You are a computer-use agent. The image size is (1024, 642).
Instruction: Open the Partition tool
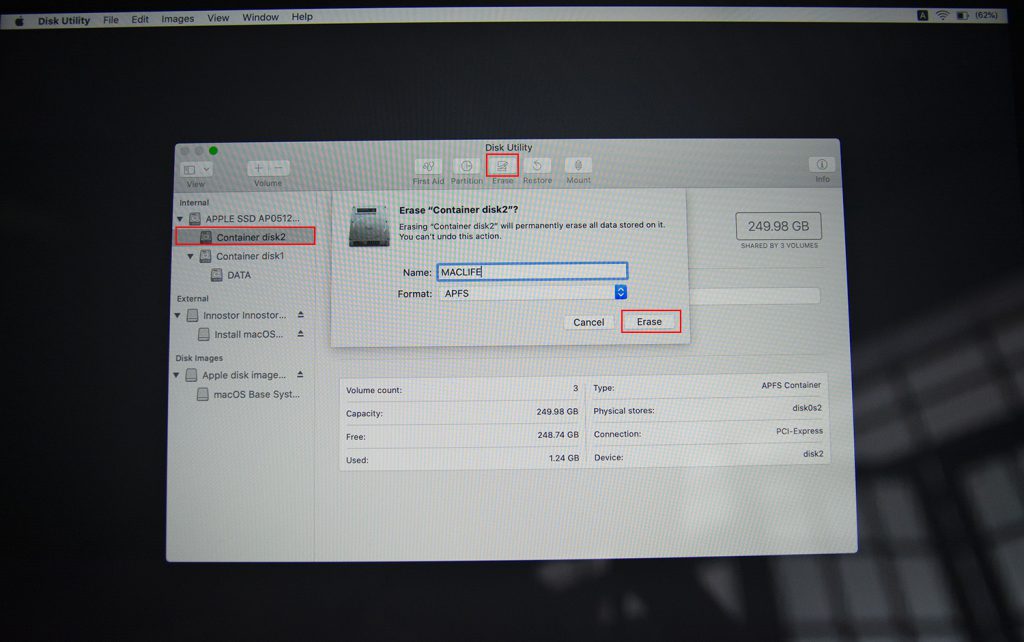pos(465,167)
